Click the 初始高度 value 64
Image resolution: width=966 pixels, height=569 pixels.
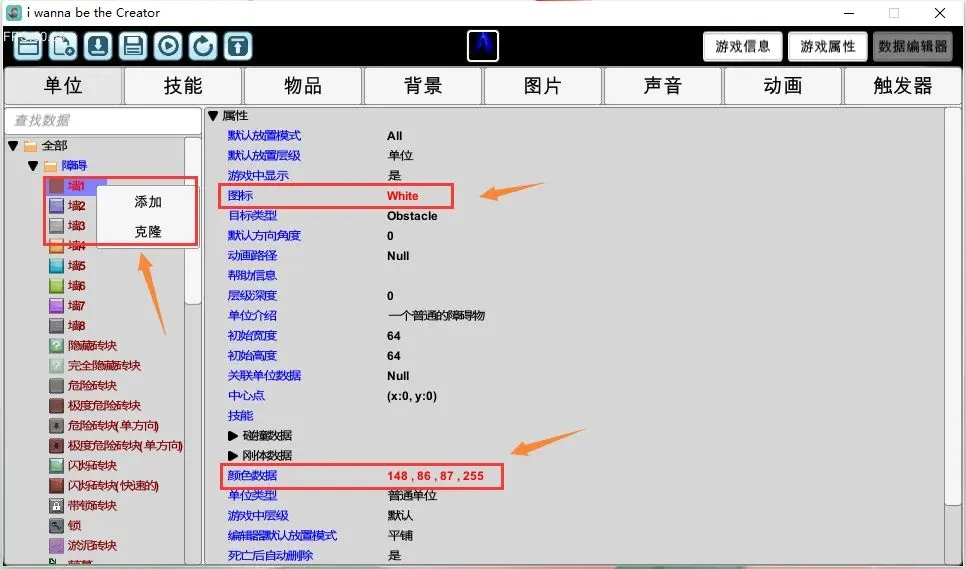[394, 356]
